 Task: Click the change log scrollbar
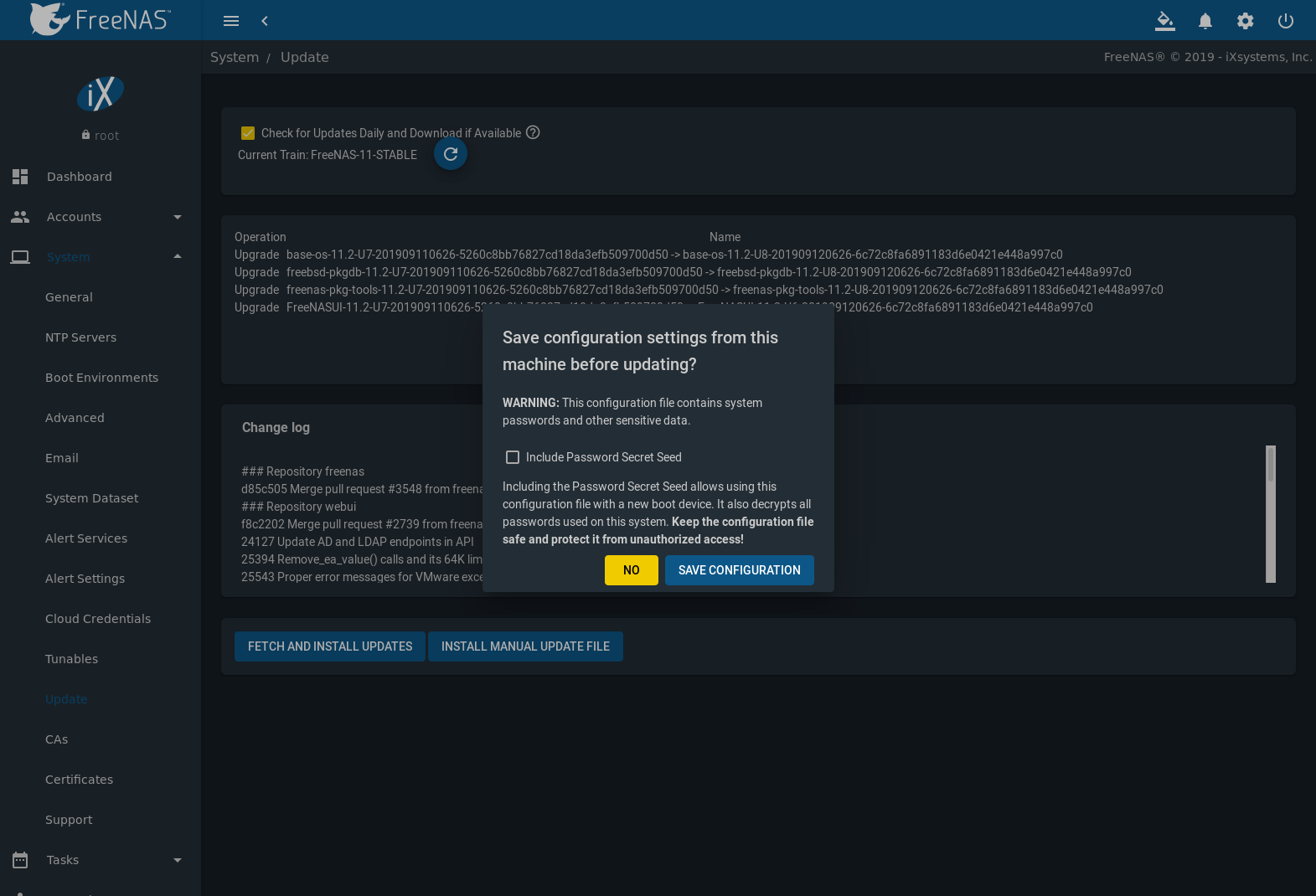(1271, 514)
